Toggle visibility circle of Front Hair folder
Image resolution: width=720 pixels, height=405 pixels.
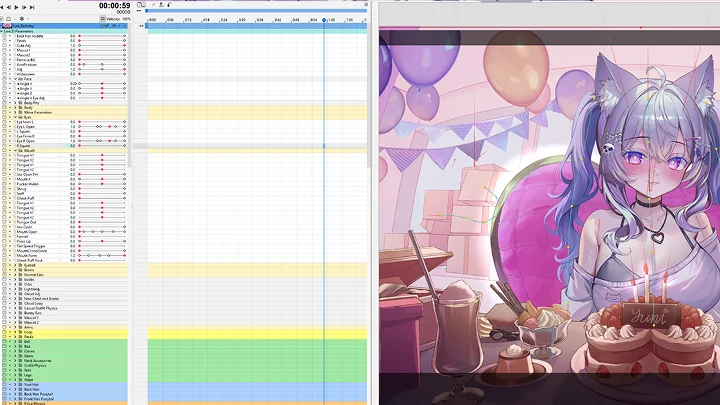[4, 384]
